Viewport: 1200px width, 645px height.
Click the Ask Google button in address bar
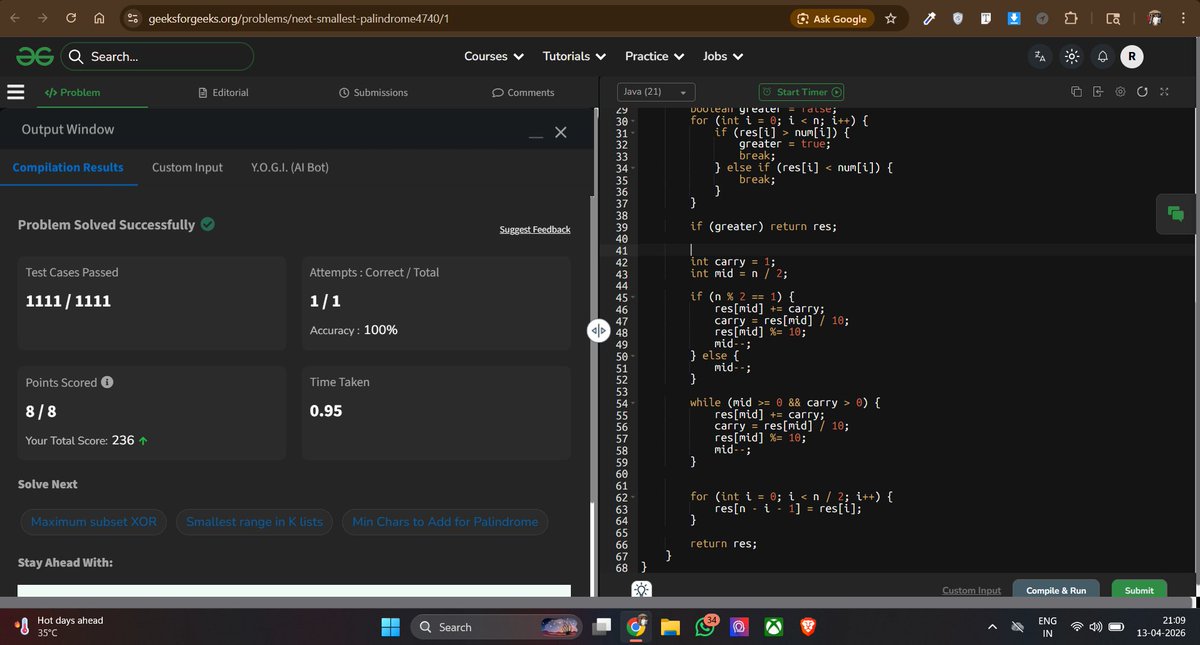(832, 17)
